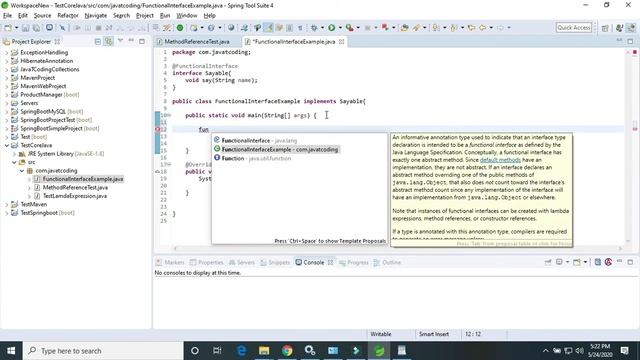640x360 pixels.
Task: Expand the ExceptionHandling project
Action: tap(7, 53)
